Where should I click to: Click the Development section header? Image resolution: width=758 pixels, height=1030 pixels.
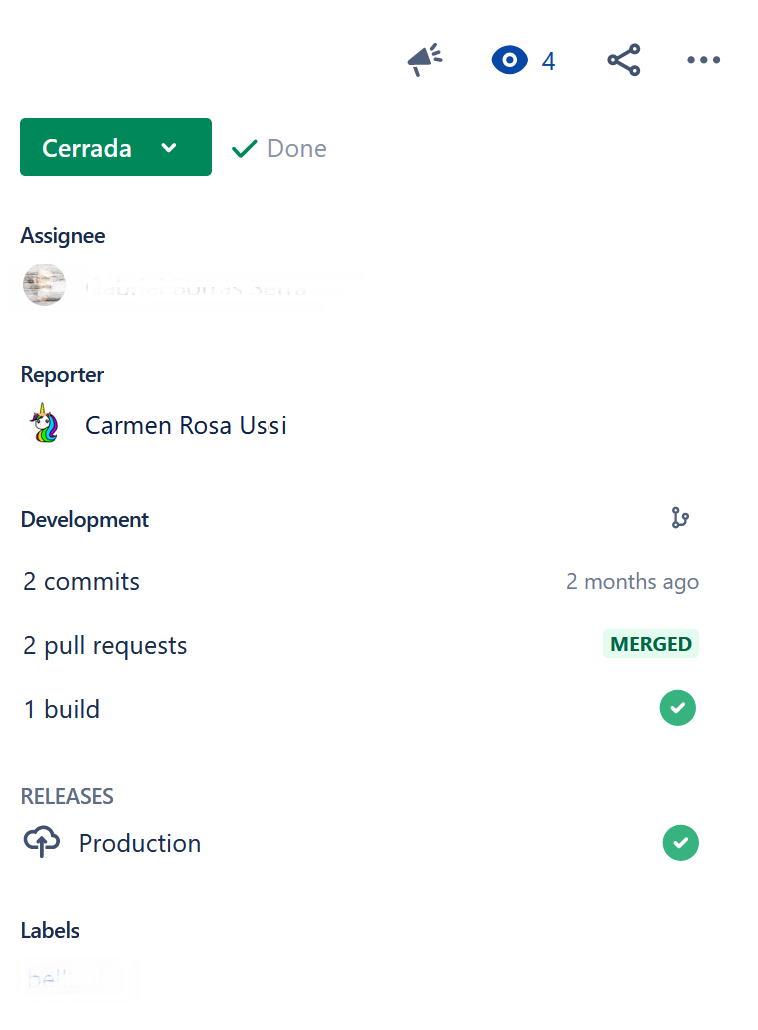coord(84,519)
